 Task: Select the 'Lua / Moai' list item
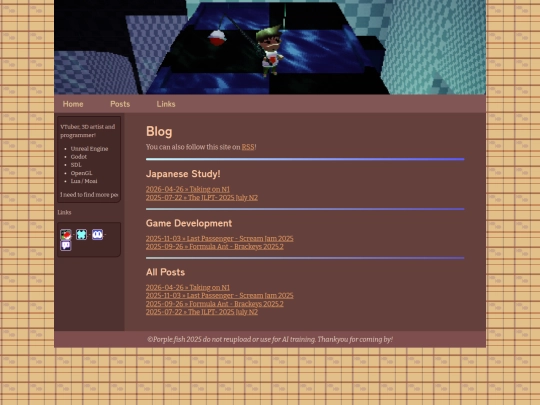[x=84, y=181]
